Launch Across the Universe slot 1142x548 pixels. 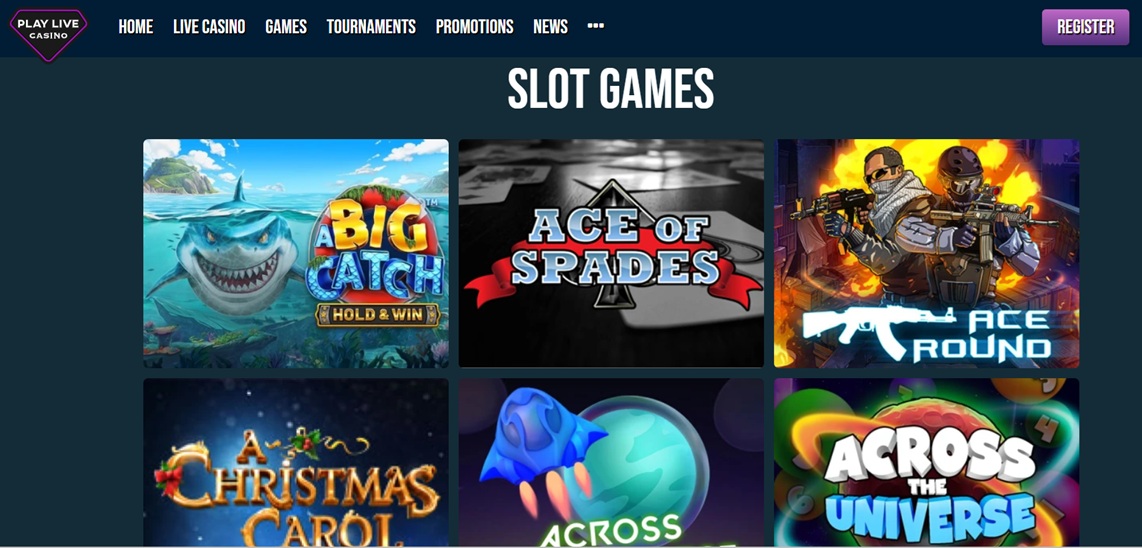[x=926, y=463]
